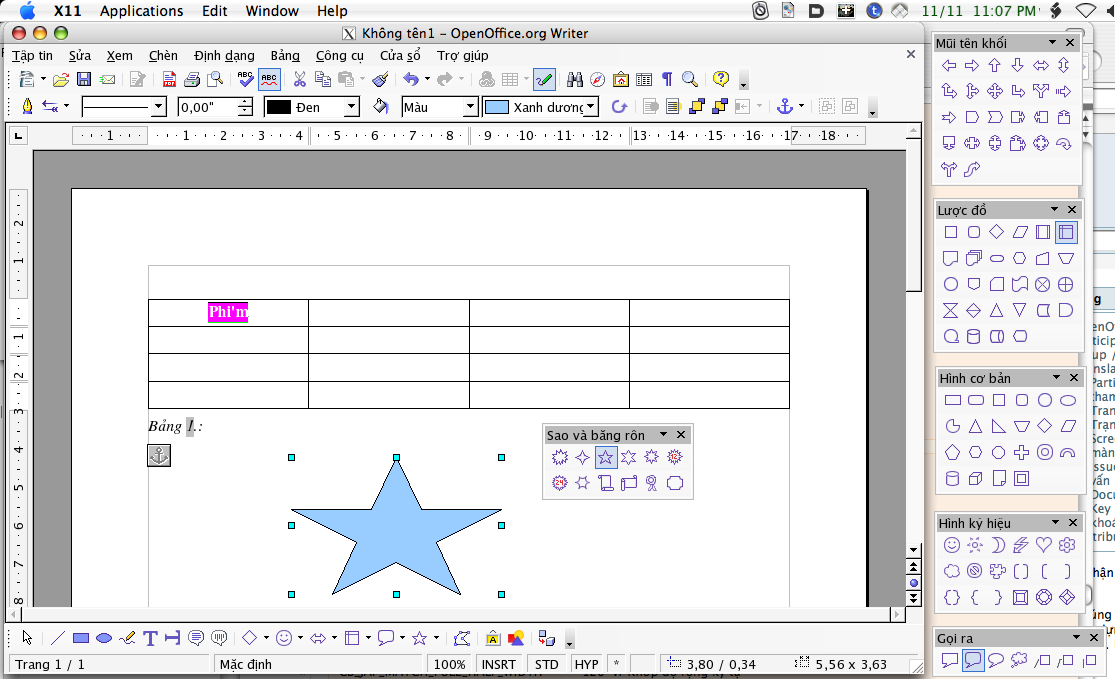Open the Màu fill style dropdown
The width and height of the screenshot is (1115, 679).
[x=470, y=107]
